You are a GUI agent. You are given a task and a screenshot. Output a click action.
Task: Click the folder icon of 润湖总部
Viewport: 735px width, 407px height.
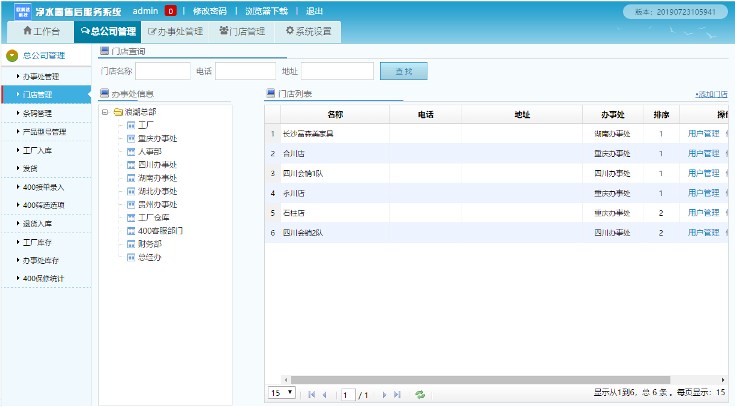[x=118, y=112]
